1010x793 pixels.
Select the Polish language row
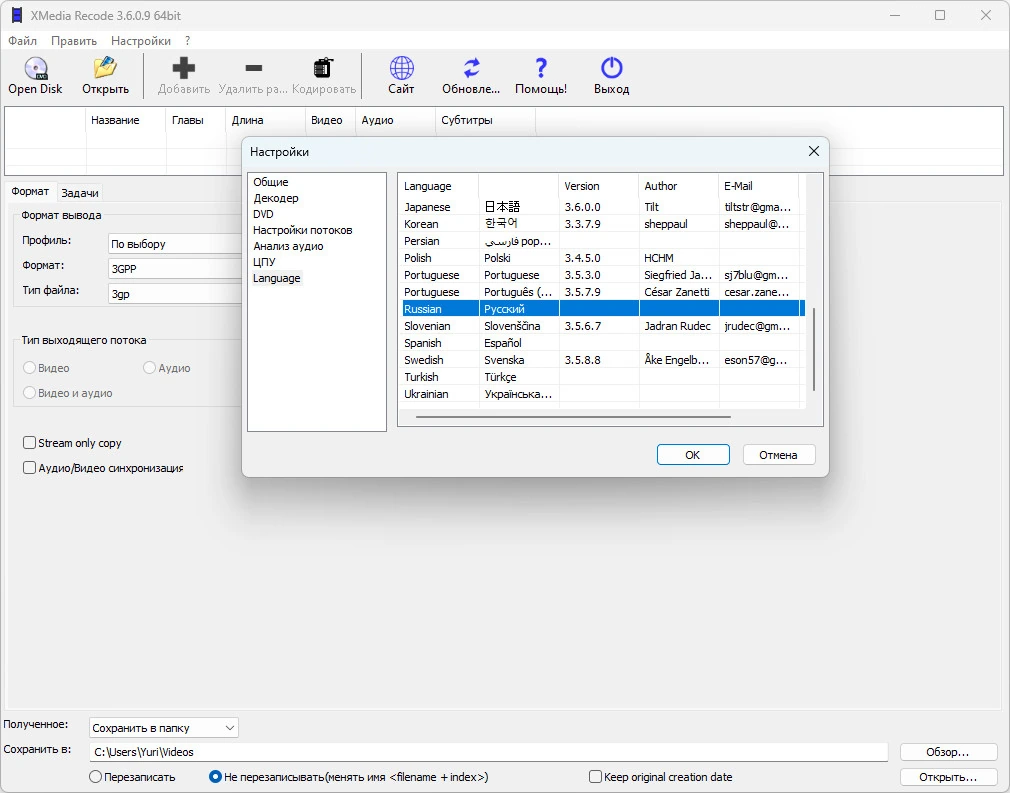(x=604, y=258)
